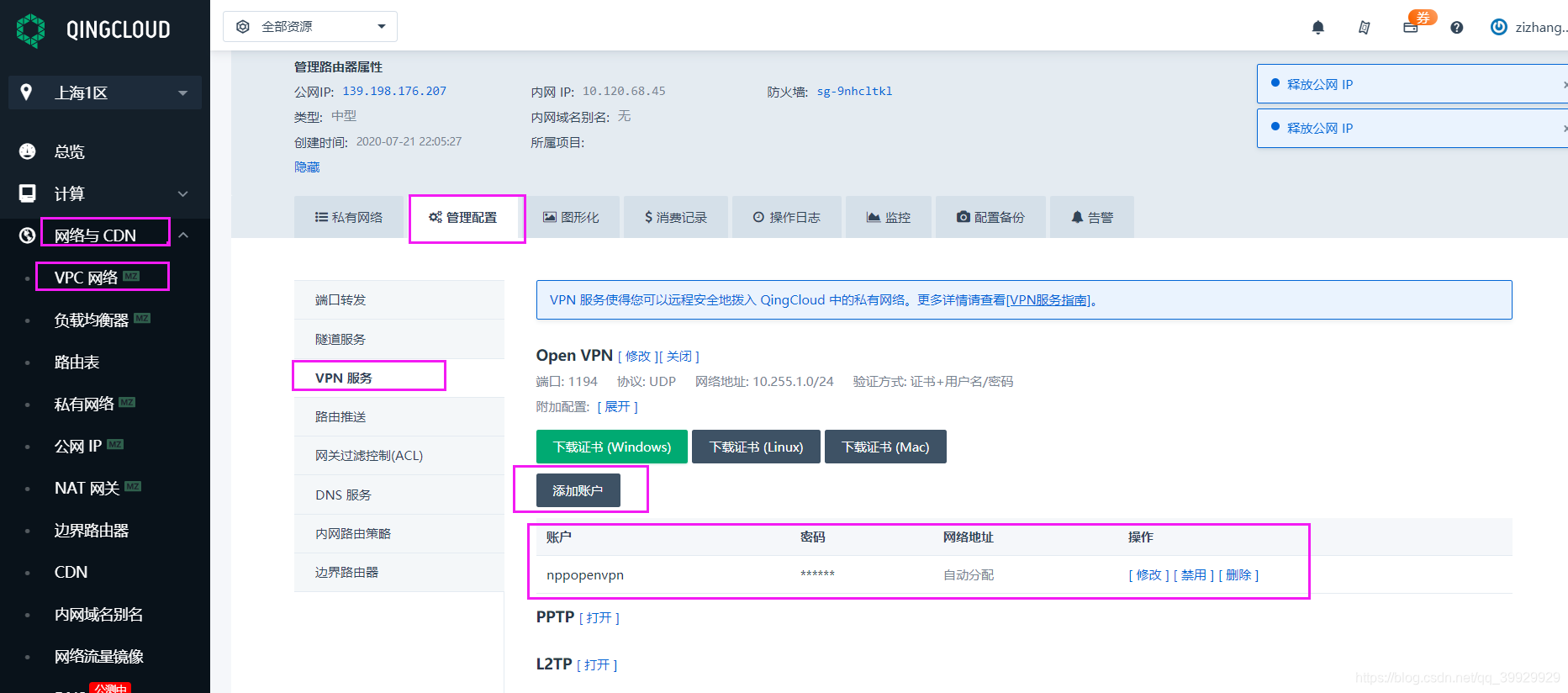Click 下载证书 (Mac) button
1568x693 pixels.
tap(885, 447)
